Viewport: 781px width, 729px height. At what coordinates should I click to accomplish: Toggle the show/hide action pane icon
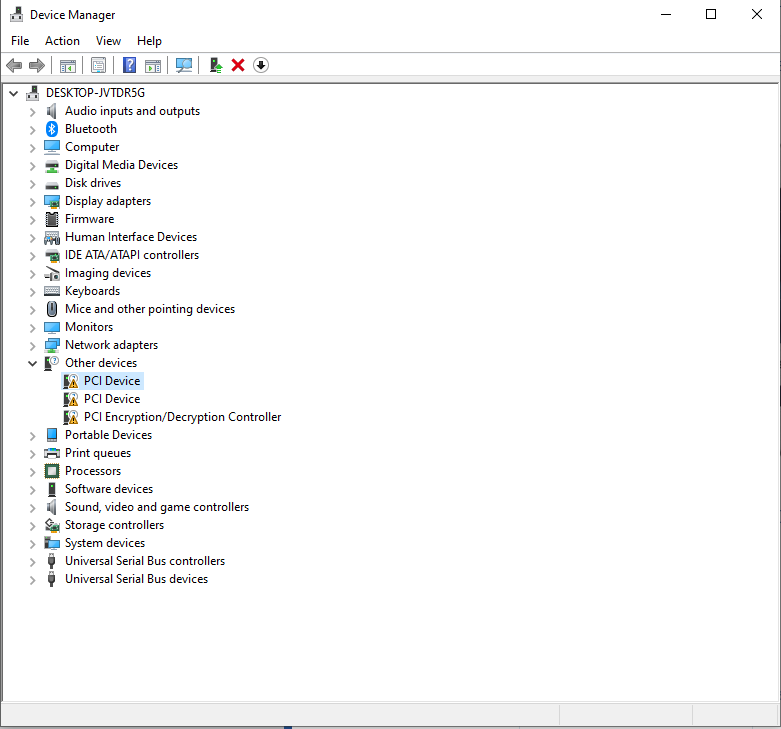click(153, 65)
